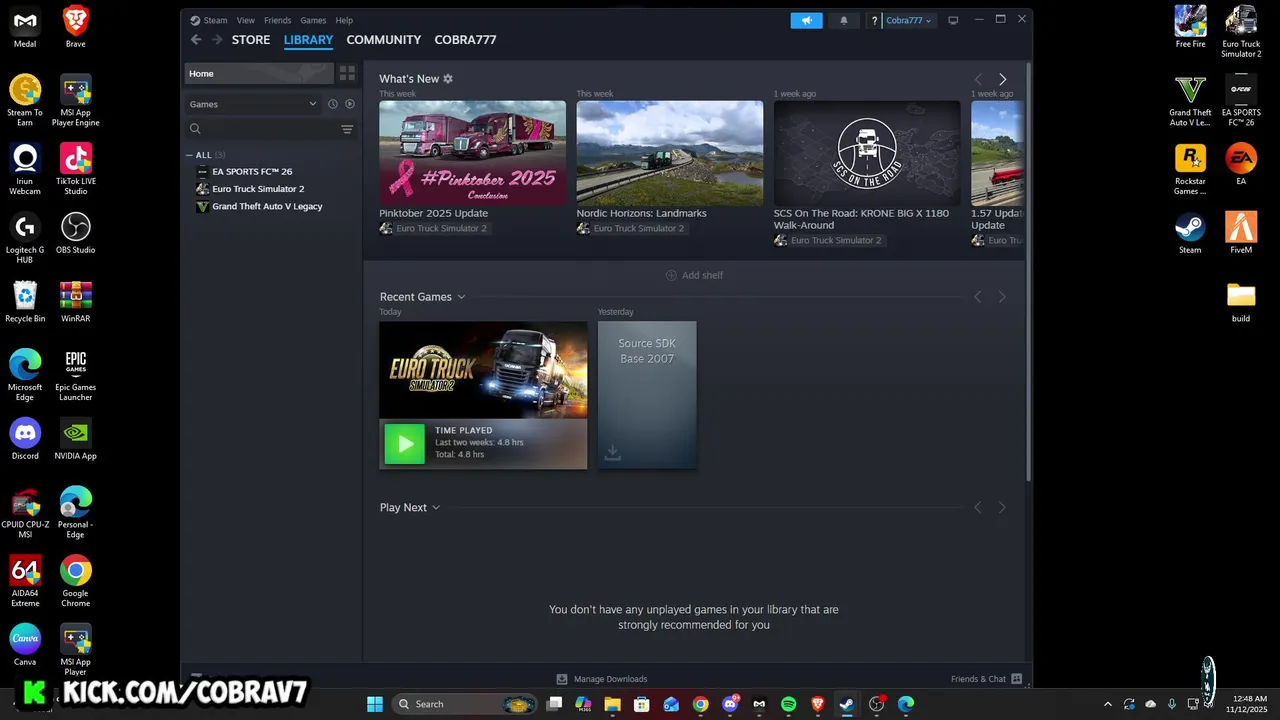This screenshot has height=720, width=1280.
Task: Expand the Recent Games shelf dropdown
Action: (461, 297)
